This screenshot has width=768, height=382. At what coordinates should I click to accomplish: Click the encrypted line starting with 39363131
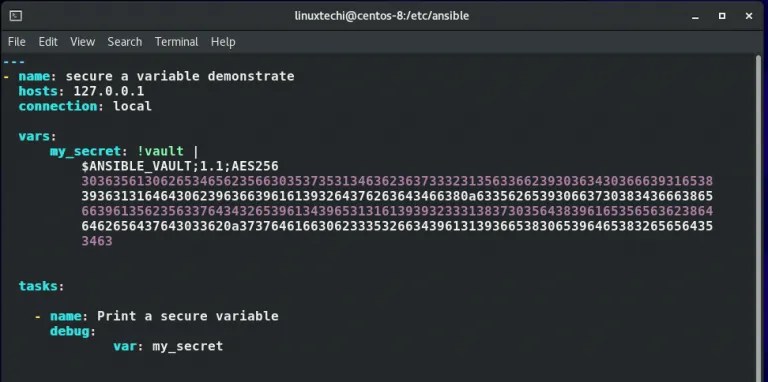397,196
